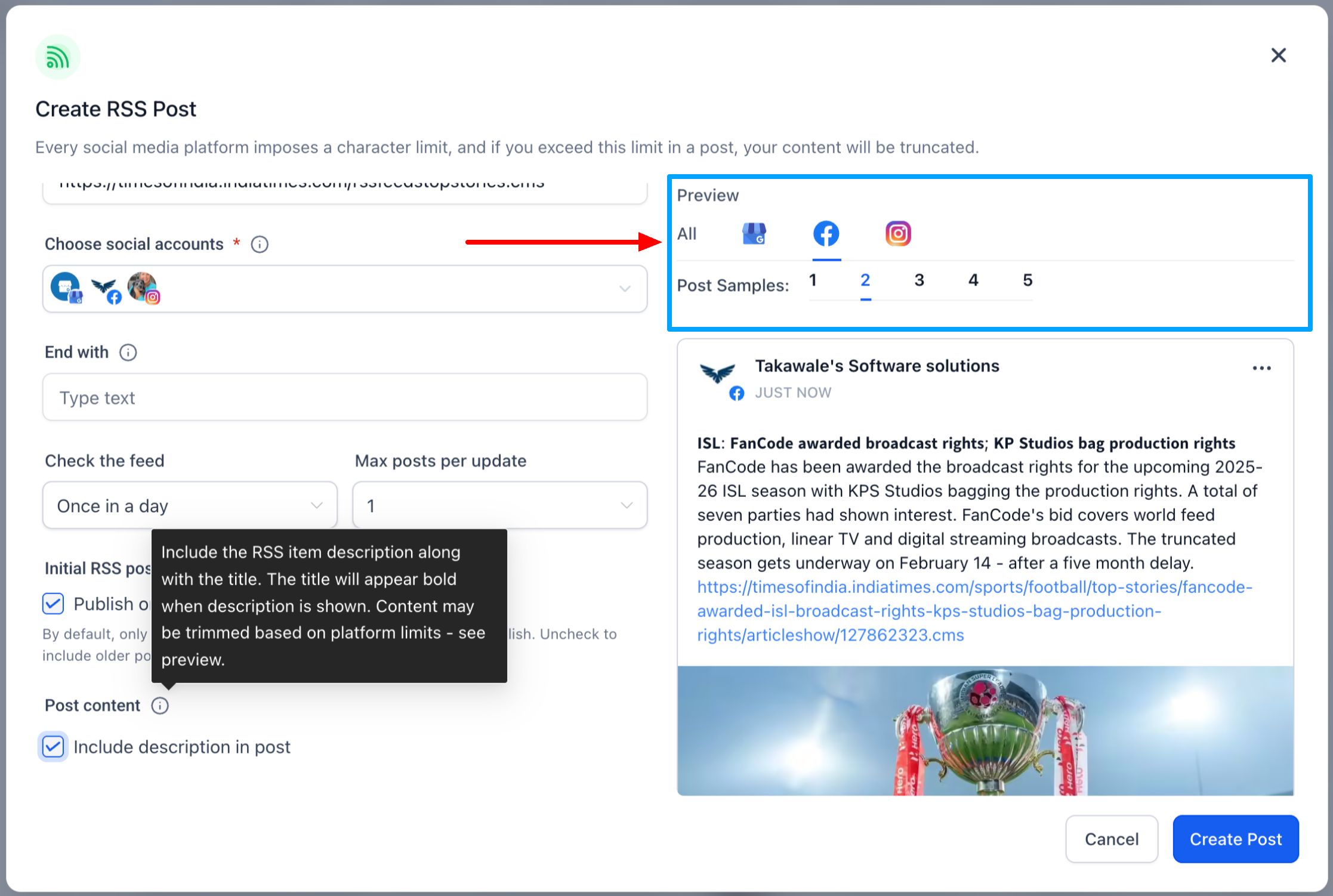The image size is (1333, 896).
Task: Click the End with text input field
Action: click(345, 397)
